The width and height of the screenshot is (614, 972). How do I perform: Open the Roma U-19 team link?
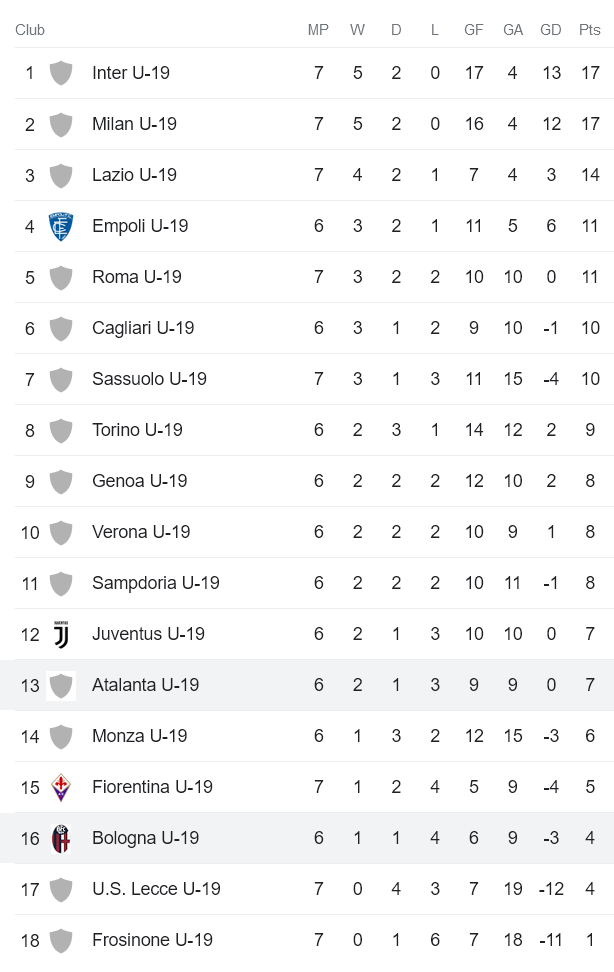click(137, 277)
